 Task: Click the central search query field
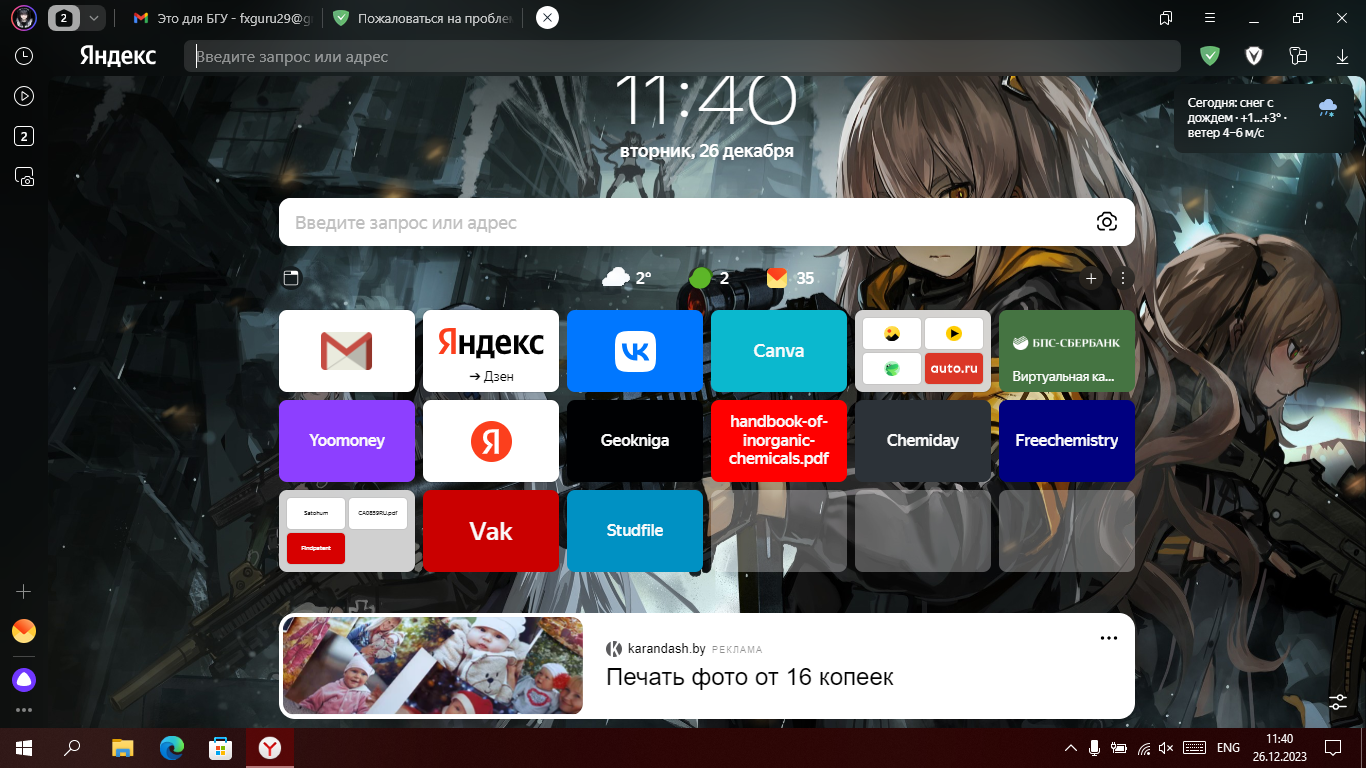[x=690, y=222]
